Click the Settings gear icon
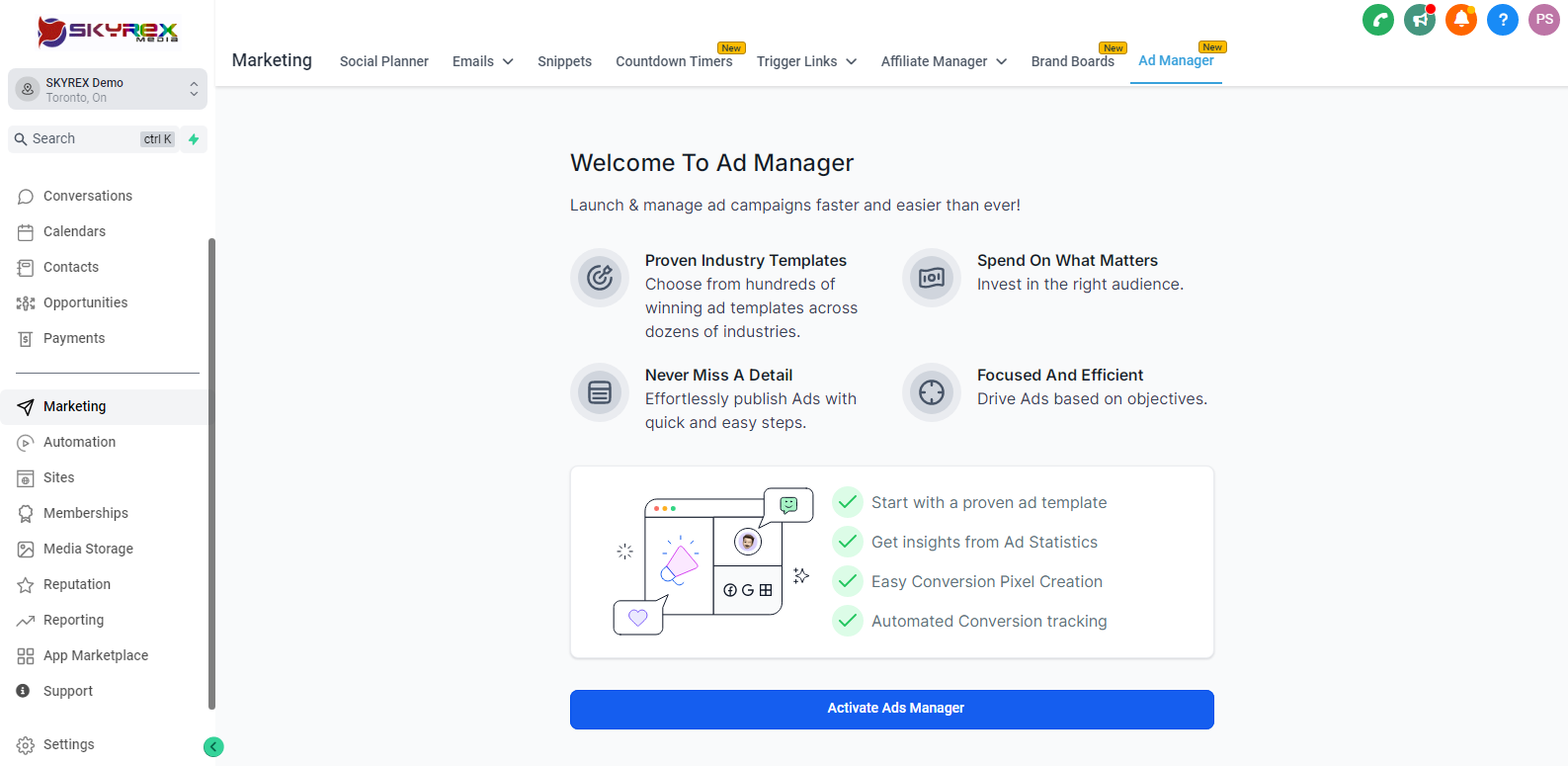 26,745
